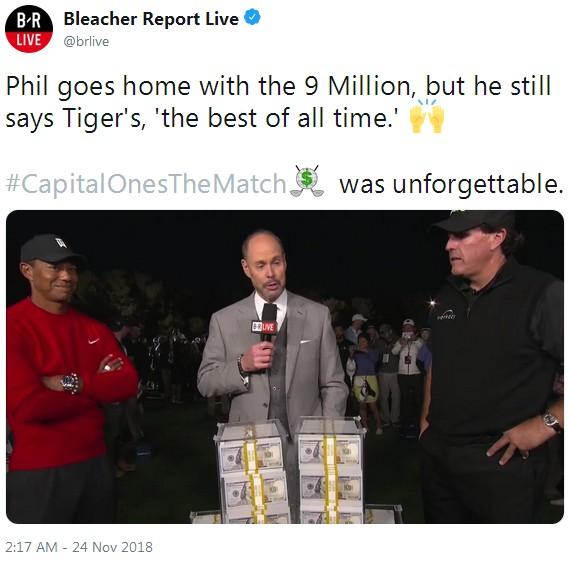Click the blue verified badge icon
The height and width of the screenshot is (564, 570).
(x=252, y=17)
